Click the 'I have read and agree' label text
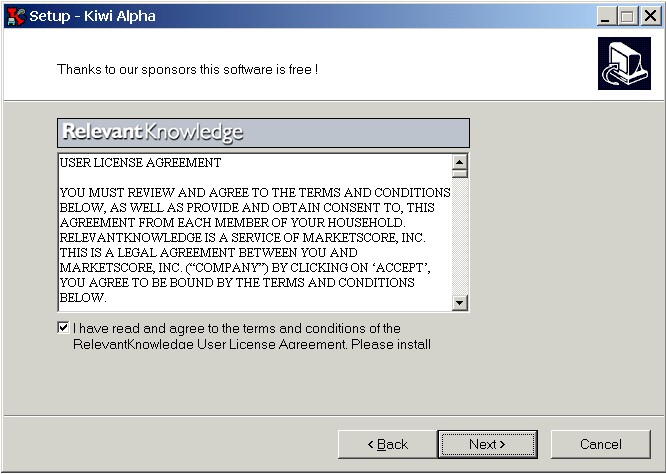This screenshot has height=474, width=666. [237, 328]
